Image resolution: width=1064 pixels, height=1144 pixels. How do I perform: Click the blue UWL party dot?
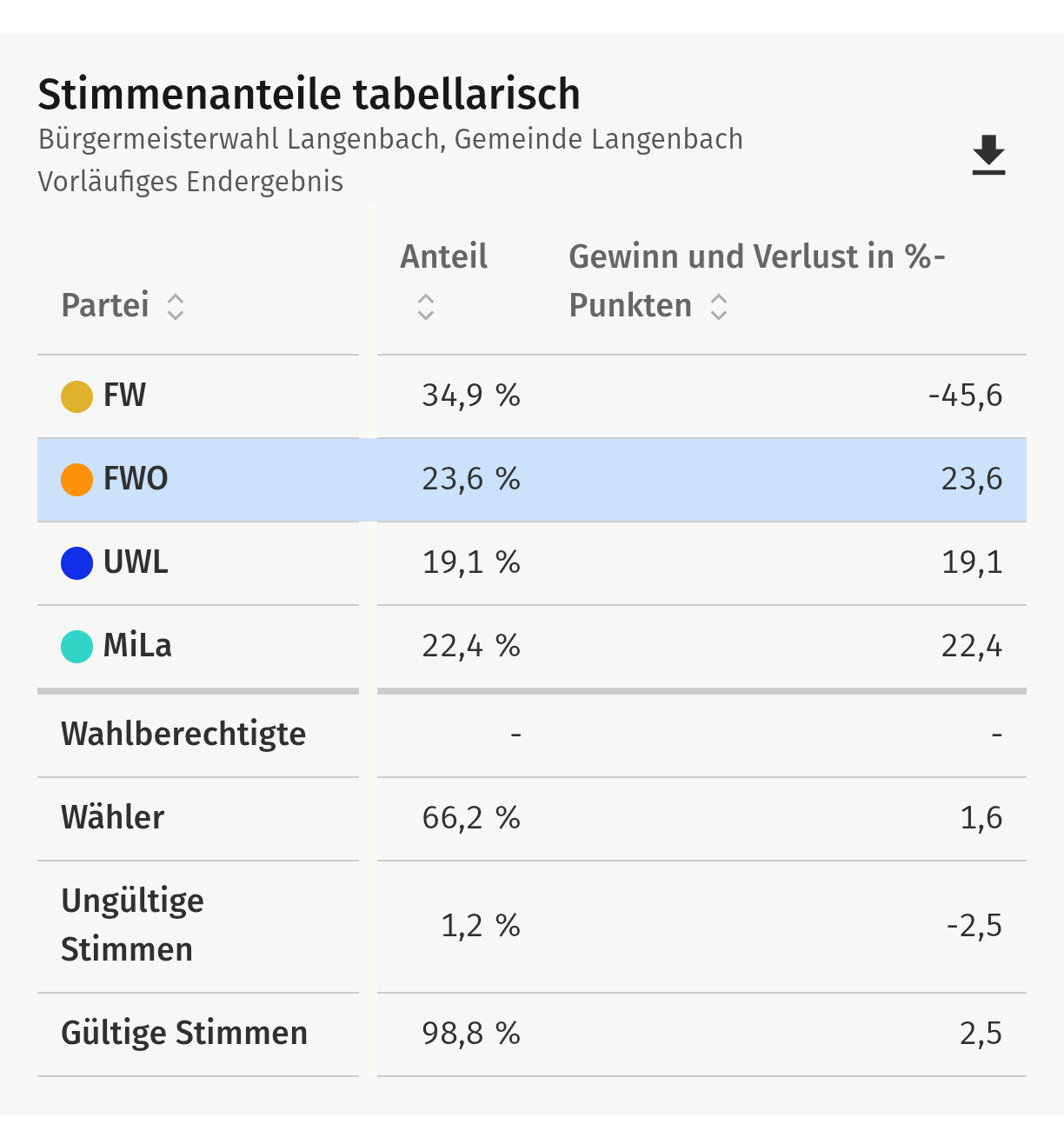(76, 563)
